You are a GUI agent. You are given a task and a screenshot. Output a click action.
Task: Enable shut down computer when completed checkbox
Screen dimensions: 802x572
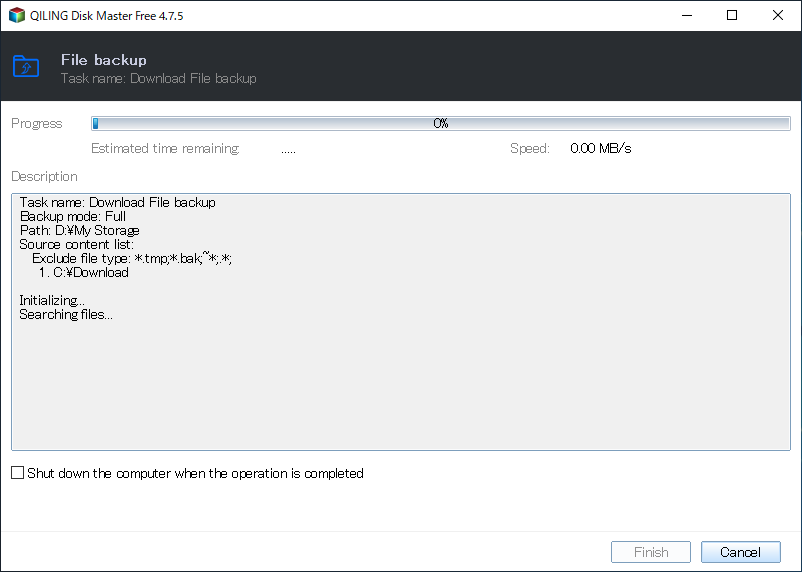pos(17,473)
